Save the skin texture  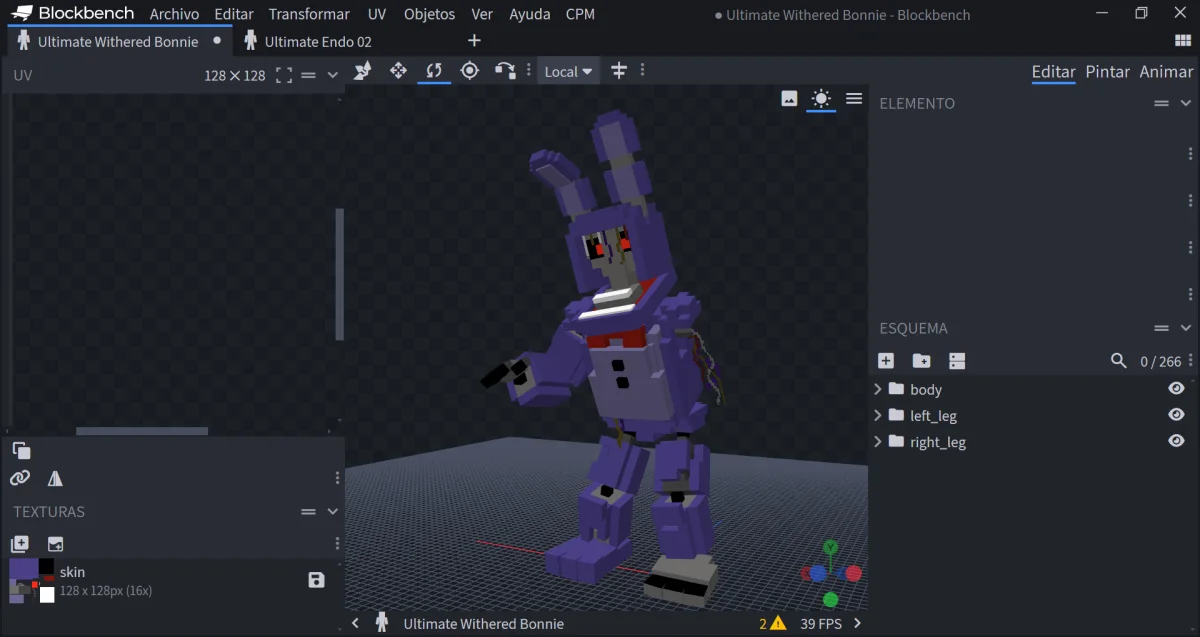pyautogui.click(x=317, y=580)
